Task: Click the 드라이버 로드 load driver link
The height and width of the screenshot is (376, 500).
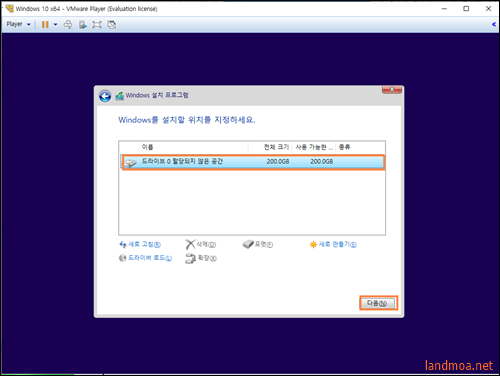Action: (145, 258)
